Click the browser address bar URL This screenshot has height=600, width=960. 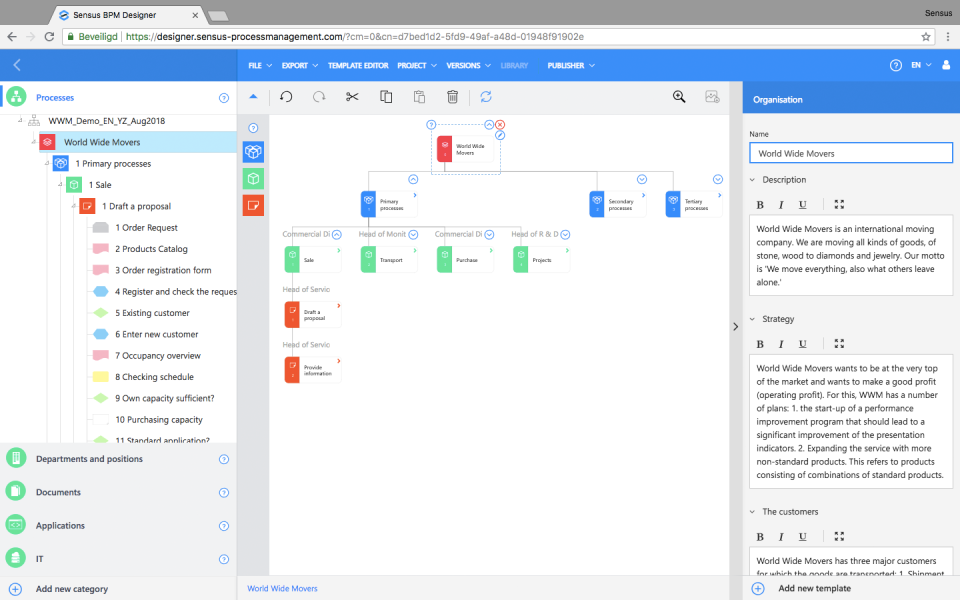click(x=355, y=37)
